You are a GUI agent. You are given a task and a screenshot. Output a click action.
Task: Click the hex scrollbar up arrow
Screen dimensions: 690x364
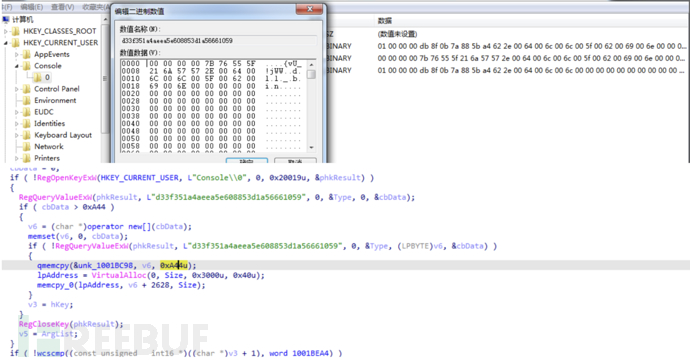[312, 65]
